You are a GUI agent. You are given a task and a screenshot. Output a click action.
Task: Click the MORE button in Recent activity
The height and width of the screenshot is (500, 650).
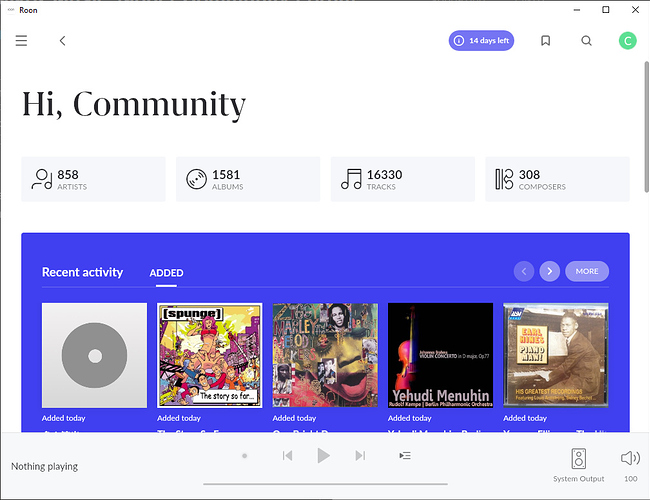click(x=586, y=271)
